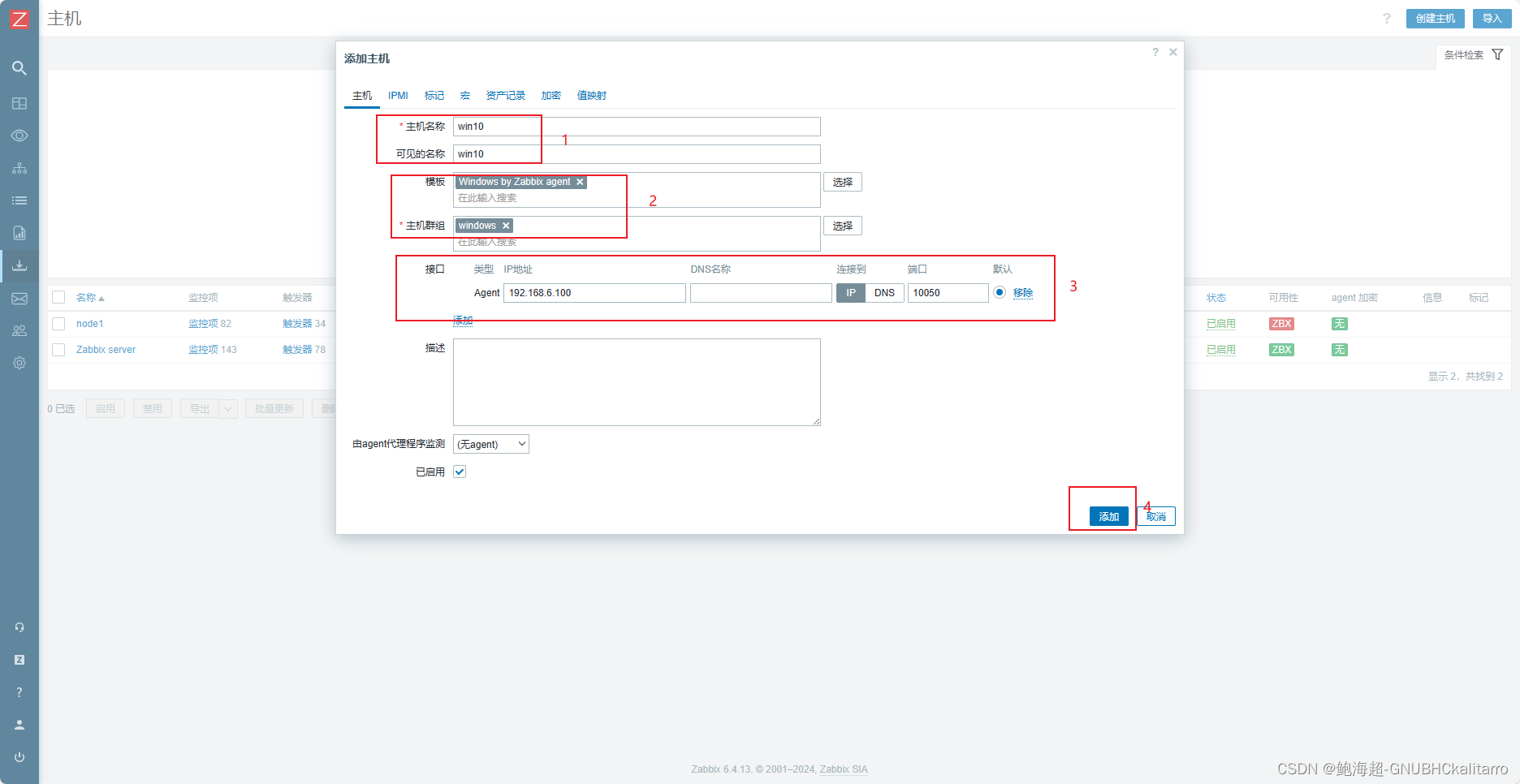
Task: Check the select-all hosts checkbox
Action: pyautogui.click(x=58, y=297)
